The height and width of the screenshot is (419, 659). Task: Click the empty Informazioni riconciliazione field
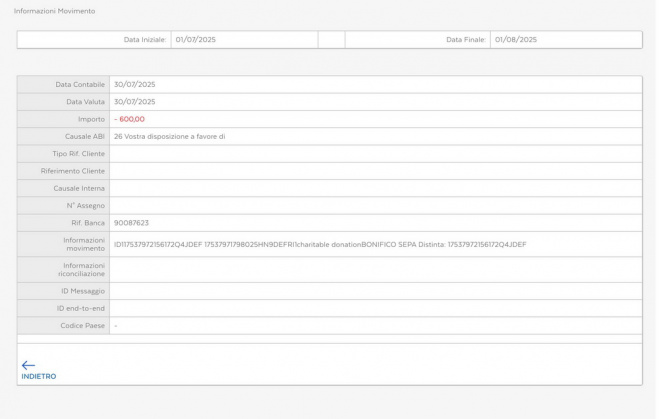click(375, 269)
